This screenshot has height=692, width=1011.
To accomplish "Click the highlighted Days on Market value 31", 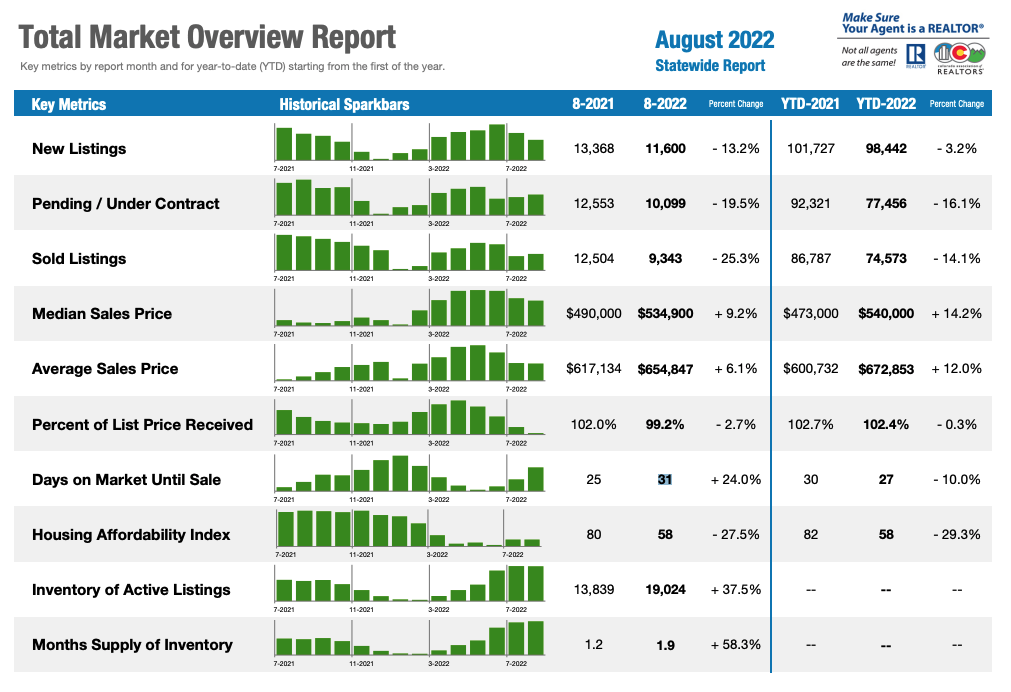I will (x=664, y=479).
